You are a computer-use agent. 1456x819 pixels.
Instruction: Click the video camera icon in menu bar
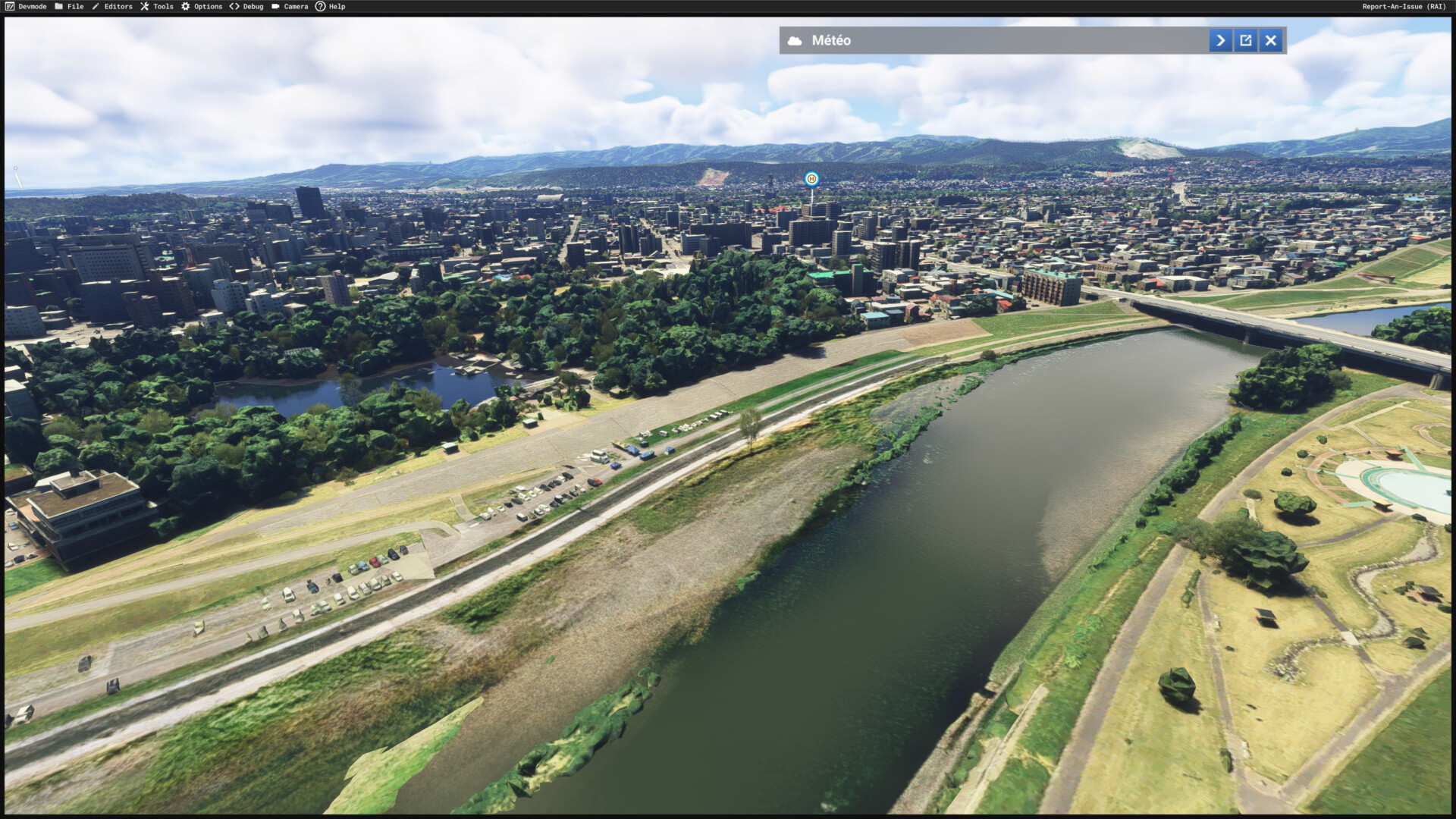coord(275,6)
